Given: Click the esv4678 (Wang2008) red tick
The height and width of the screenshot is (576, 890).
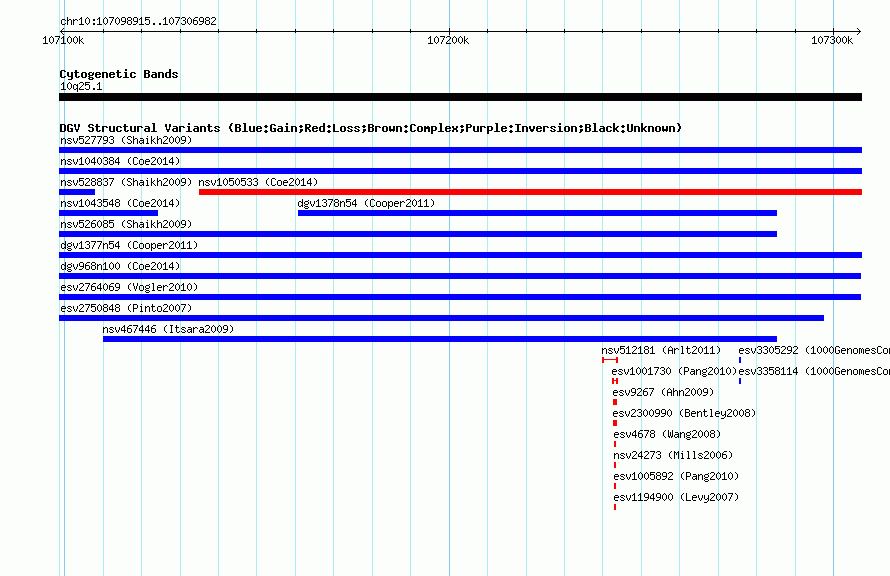Looking at the screenshot, I should click(x=615, y=444).
